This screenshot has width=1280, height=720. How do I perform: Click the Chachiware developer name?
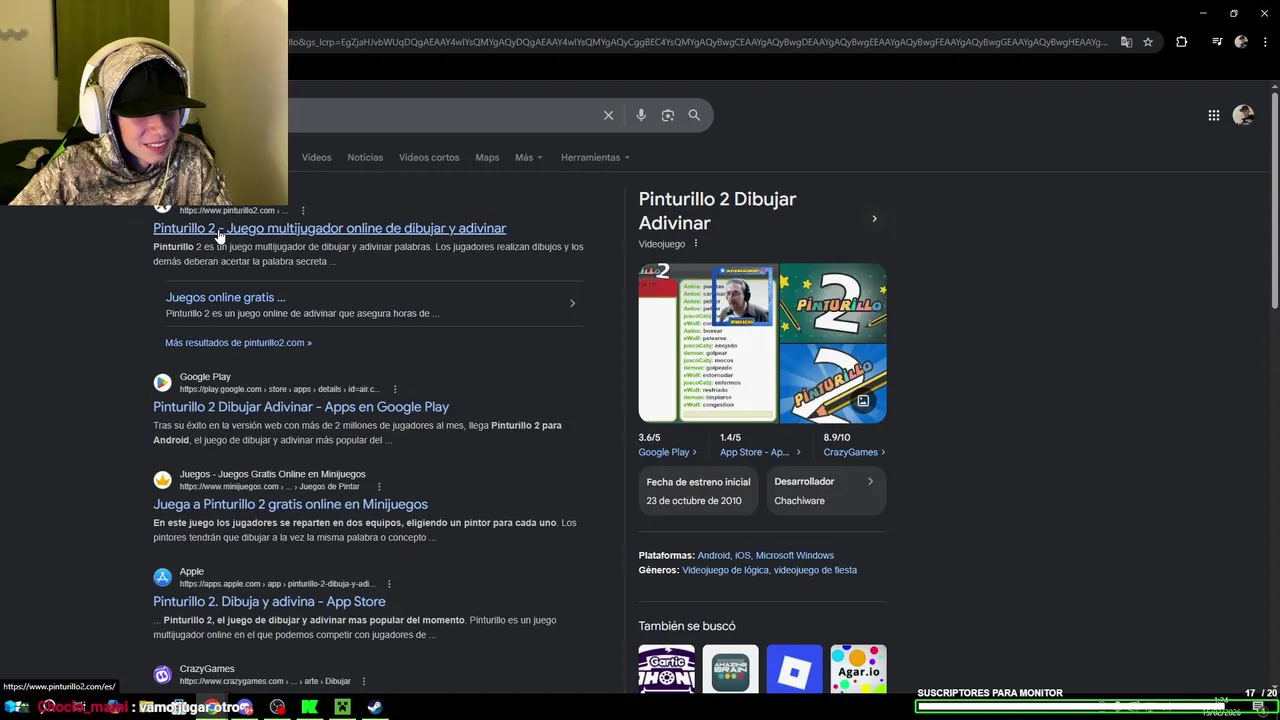[x=799, y=501]
